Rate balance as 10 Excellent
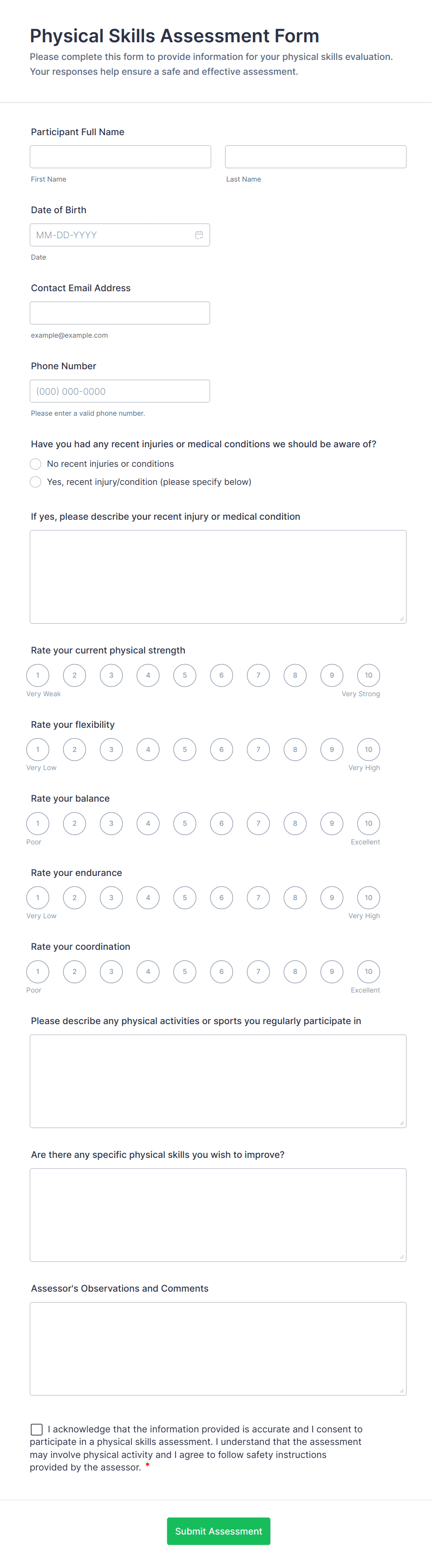The height and width of the screenshot is (1568, 432). coord(368,823)
